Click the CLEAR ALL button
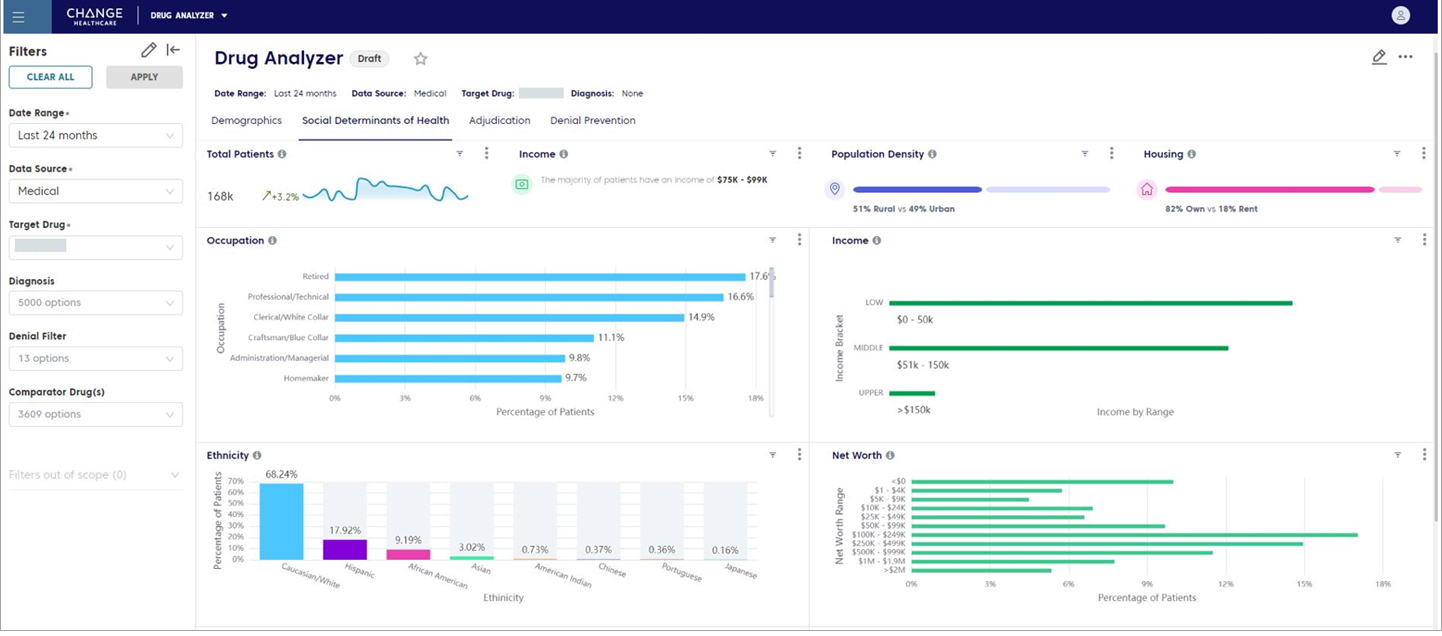The image size is (1442, 636). tap(50, 77)
